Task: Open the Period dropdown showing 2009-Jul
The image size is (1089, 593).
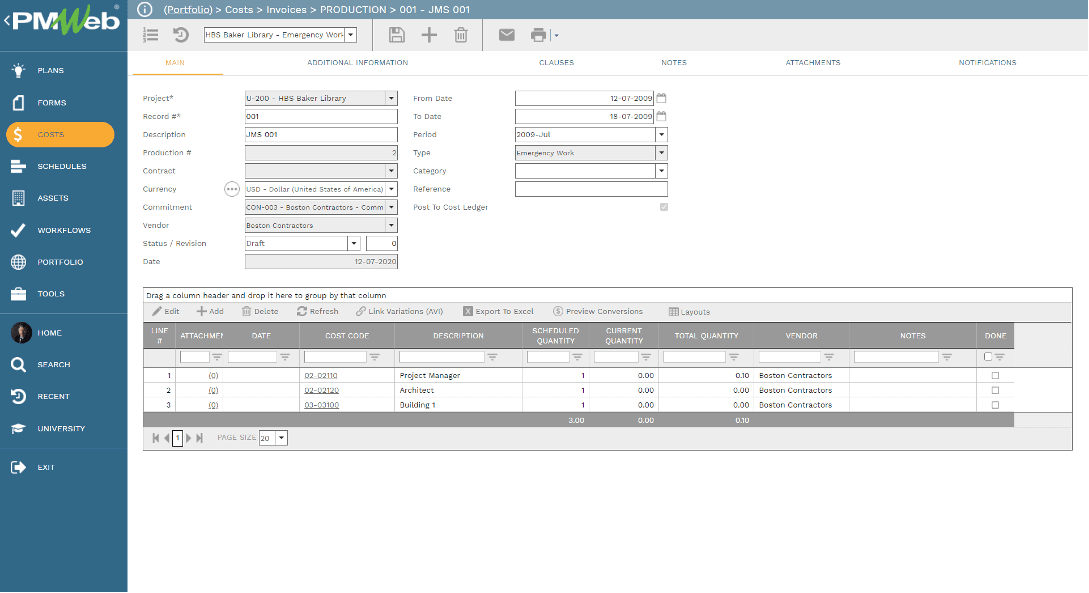Action: (661, 134)
